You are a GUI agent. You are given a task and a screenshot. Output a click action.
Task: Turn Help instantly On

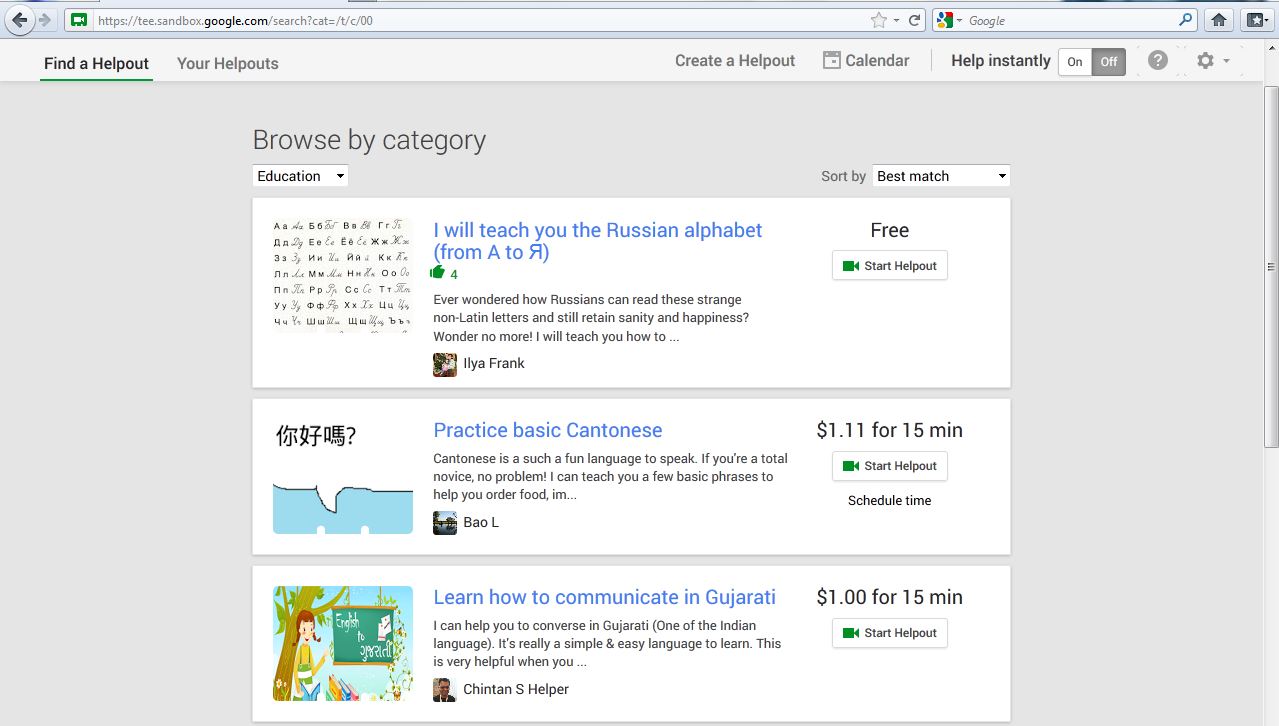[x=1075, y=62]
